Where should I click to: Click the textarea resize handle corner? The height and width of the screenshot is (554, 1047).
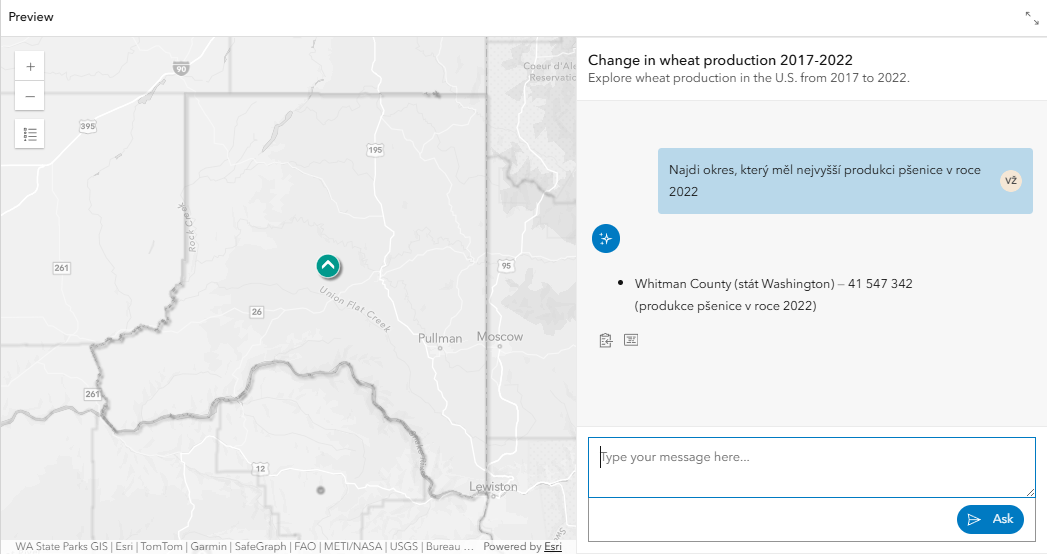point(1030,493)
